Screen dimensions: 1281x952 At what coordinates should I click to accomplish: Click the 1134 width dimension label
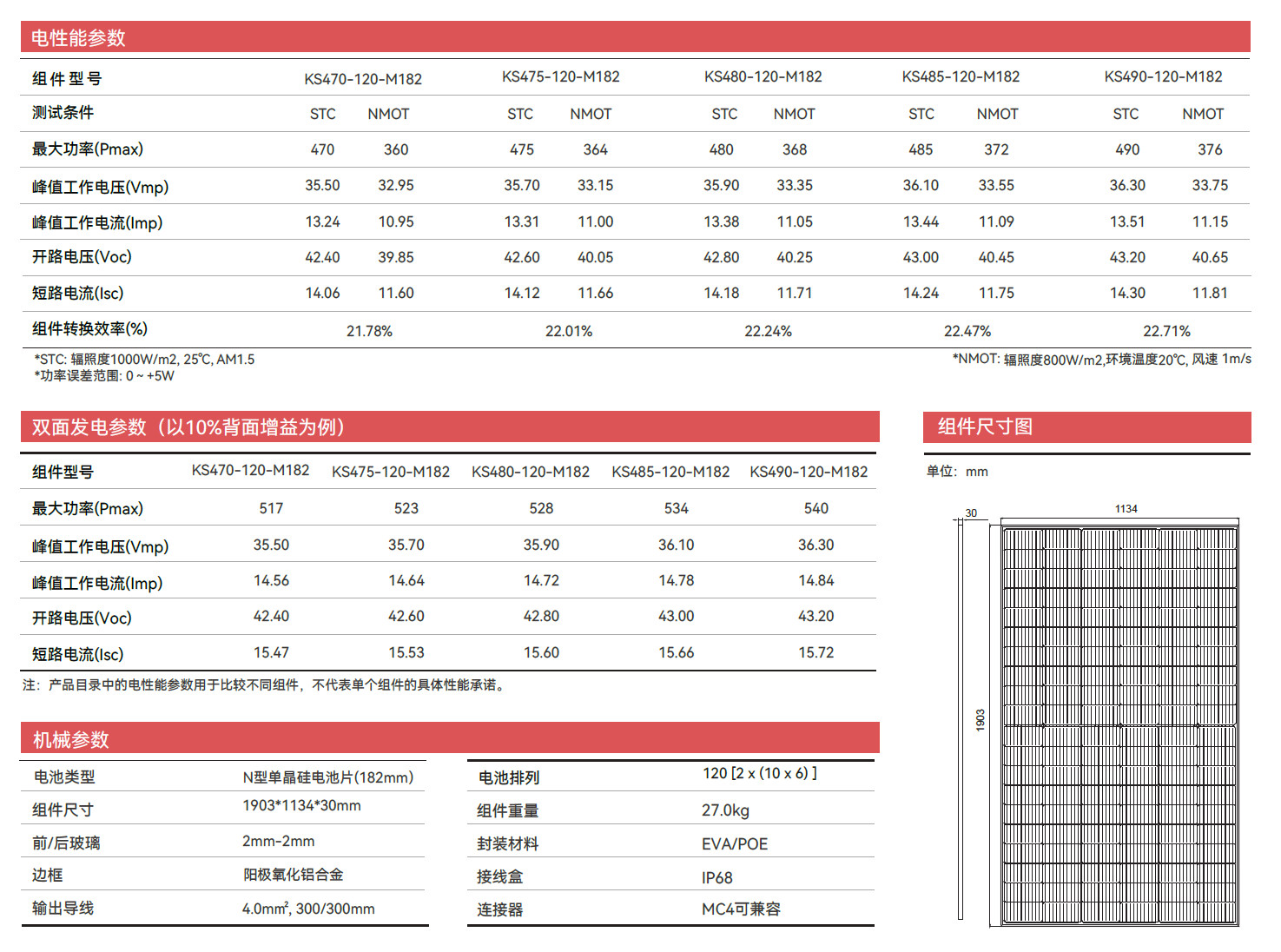point(1126,509)
